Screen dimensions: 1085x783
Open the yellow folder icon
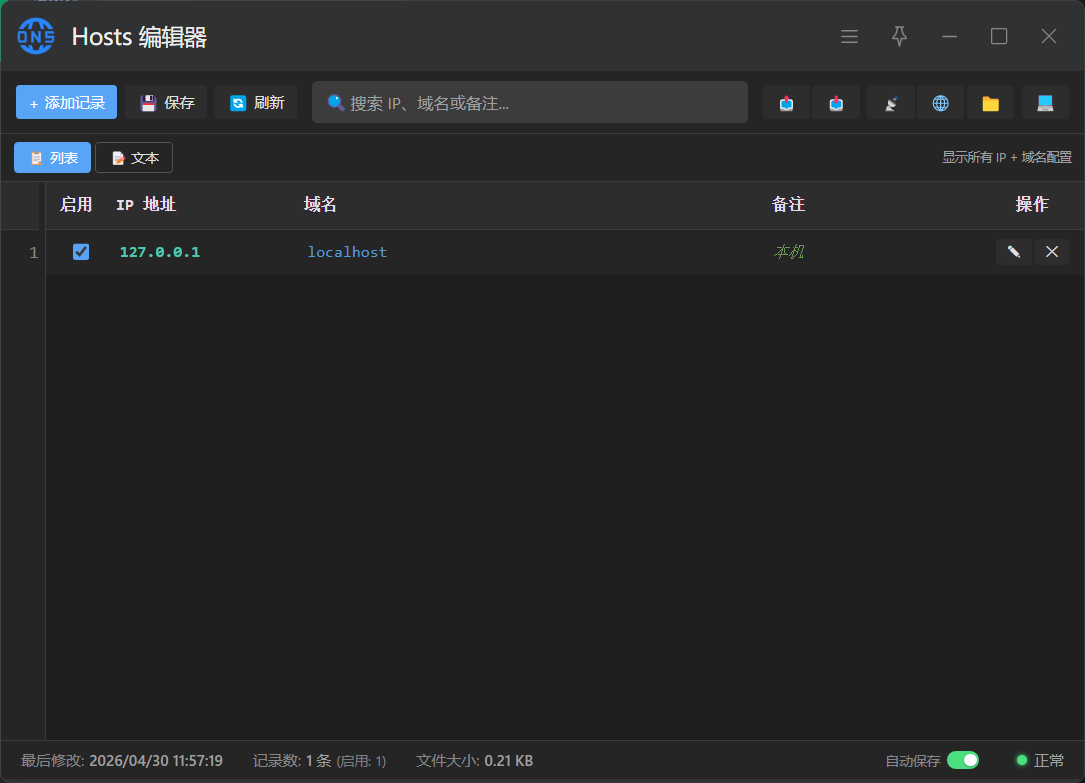click(x=990, y=103)
